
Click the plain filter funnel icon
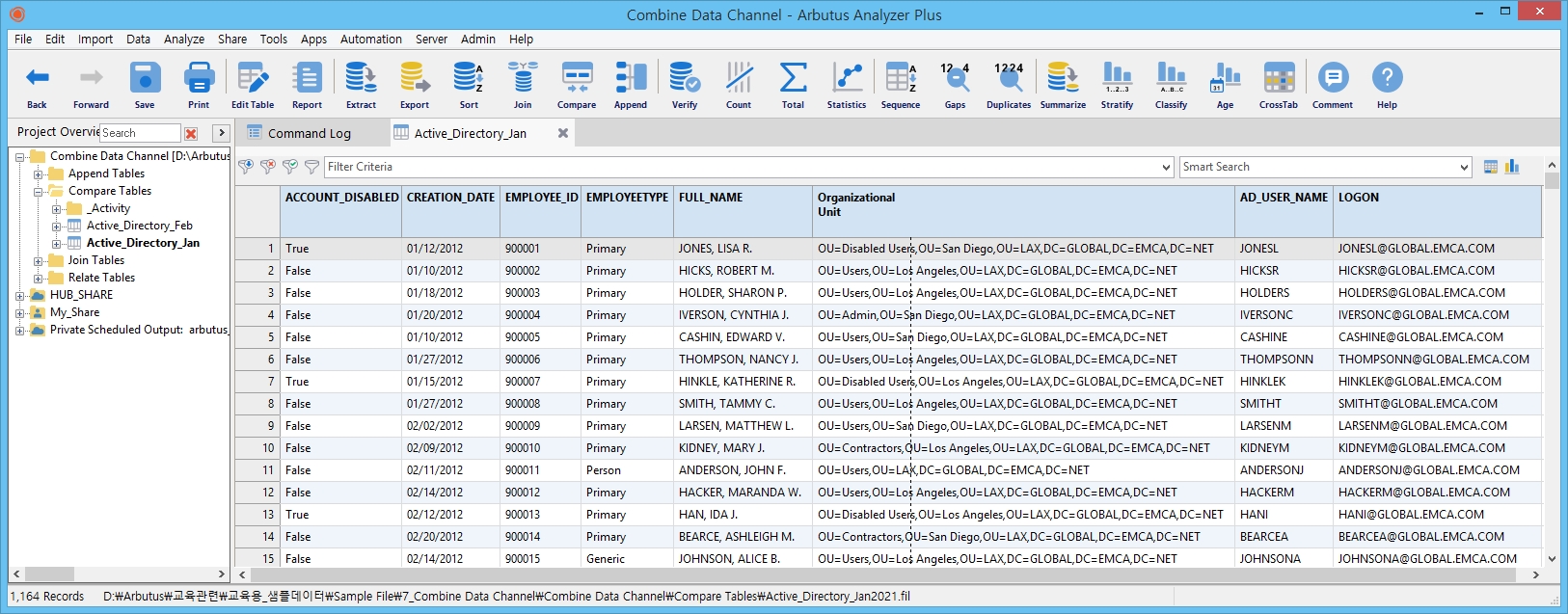tap(311, 167)
